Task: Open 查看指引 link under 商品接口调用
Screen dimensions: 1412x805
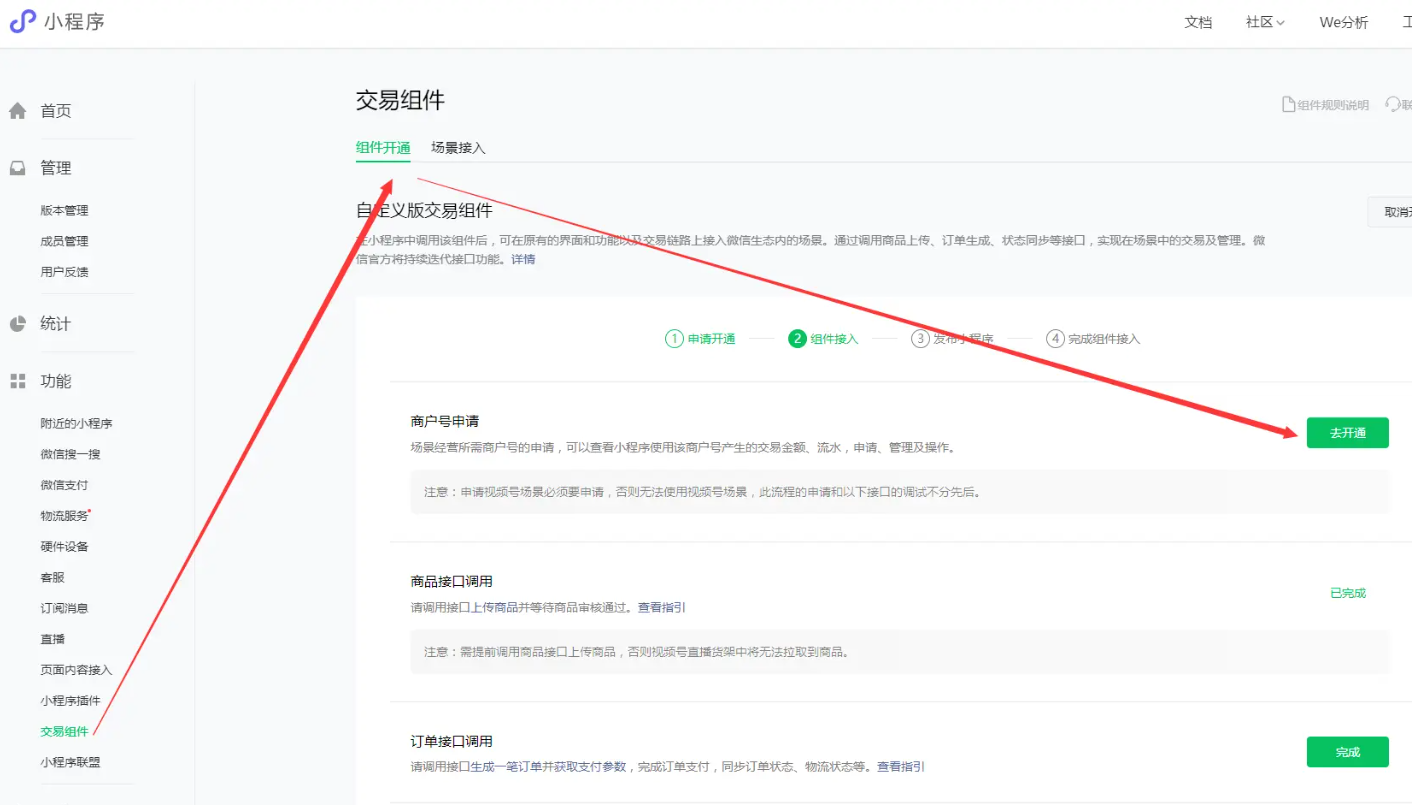Action: [662, 608]
